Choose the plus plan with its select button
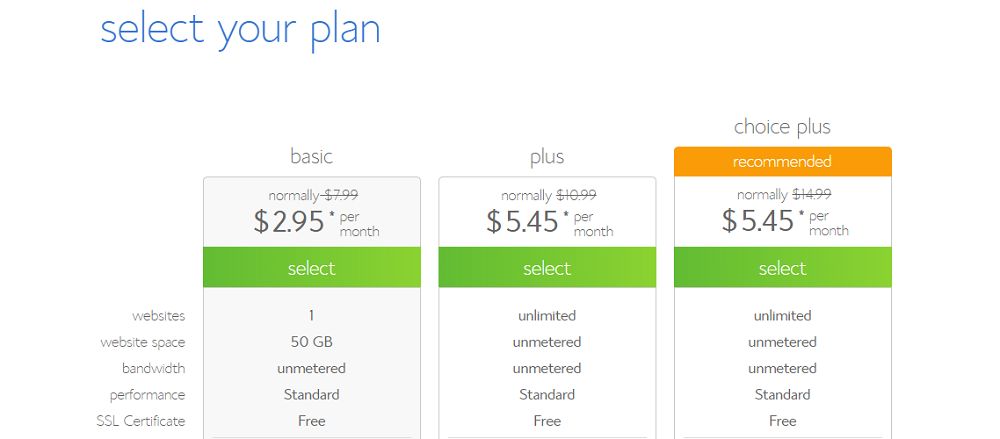Image resolution: width=1000 pixels, height=439 pixels. click(547, 268)
